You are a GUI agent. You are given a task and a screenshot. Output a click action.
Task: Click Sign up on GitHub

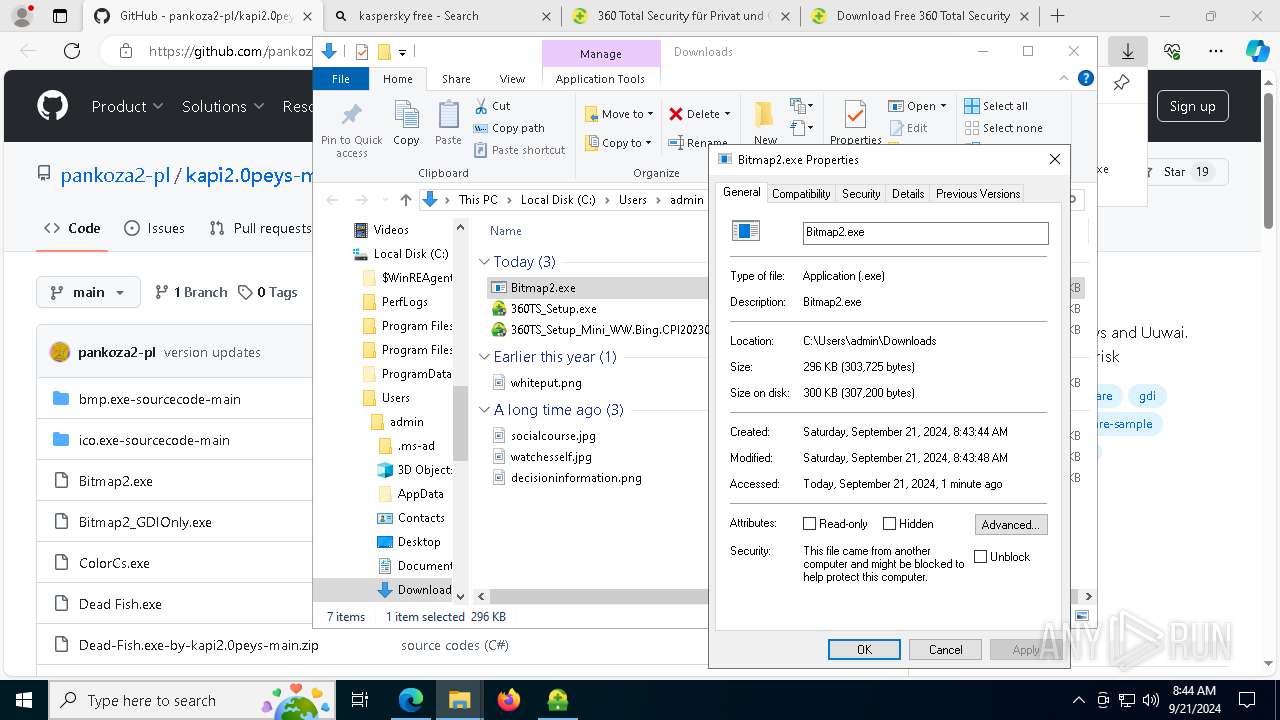[x=1192, y=106]
